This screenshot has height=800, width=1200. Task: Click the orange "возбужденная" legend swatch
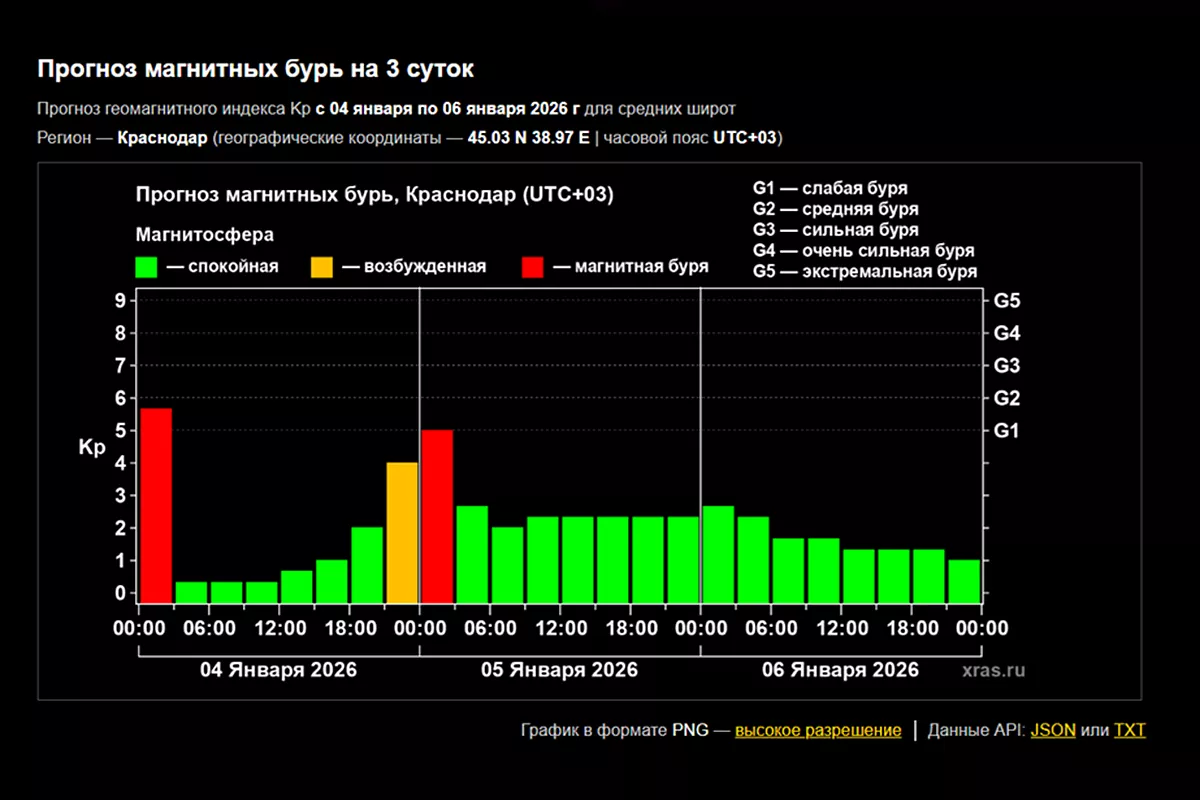coord(322,267)
